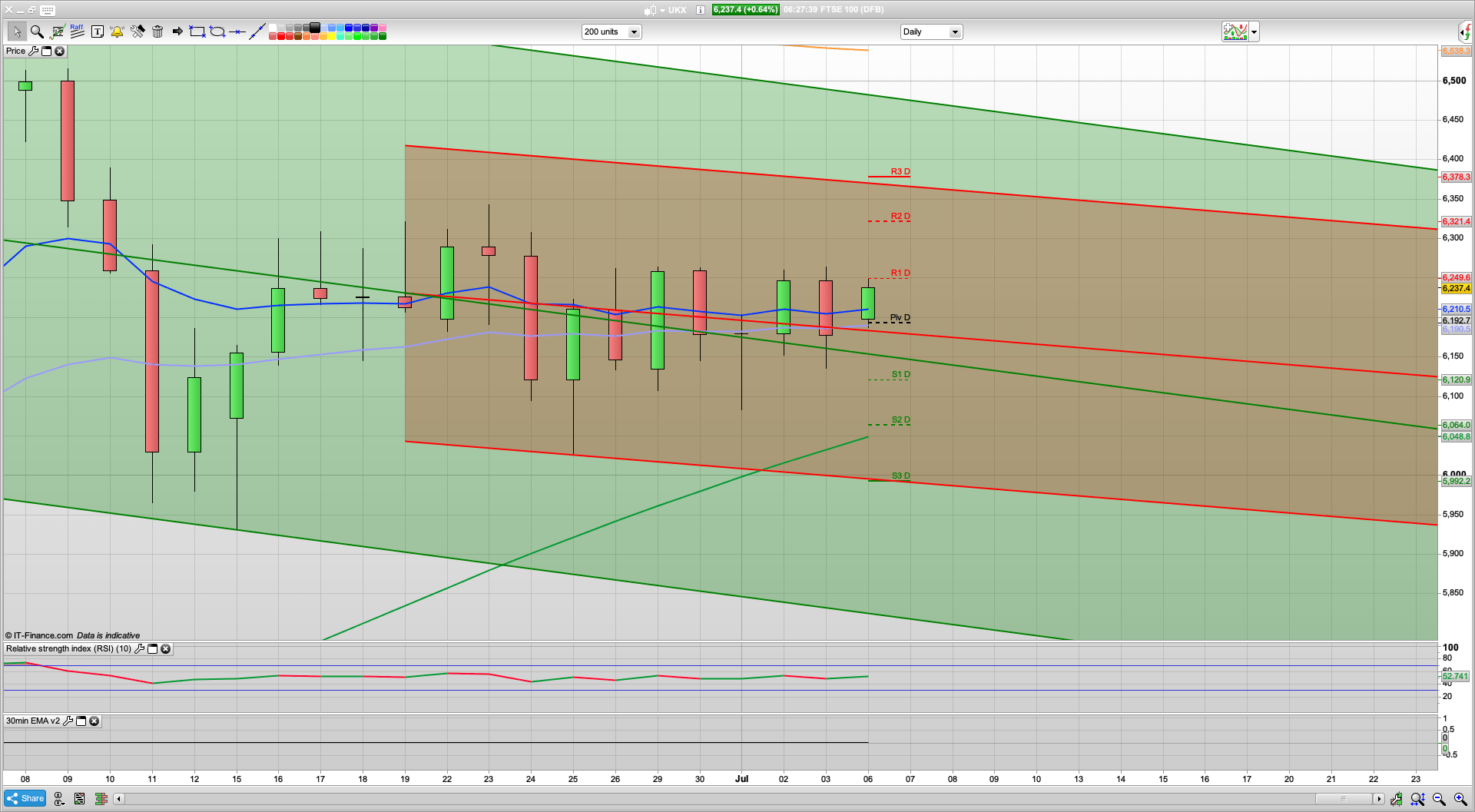Viewport: 1475px width, 812px height.
Task: Select the arrow drawing tool
Action: [x=177, y=31]
